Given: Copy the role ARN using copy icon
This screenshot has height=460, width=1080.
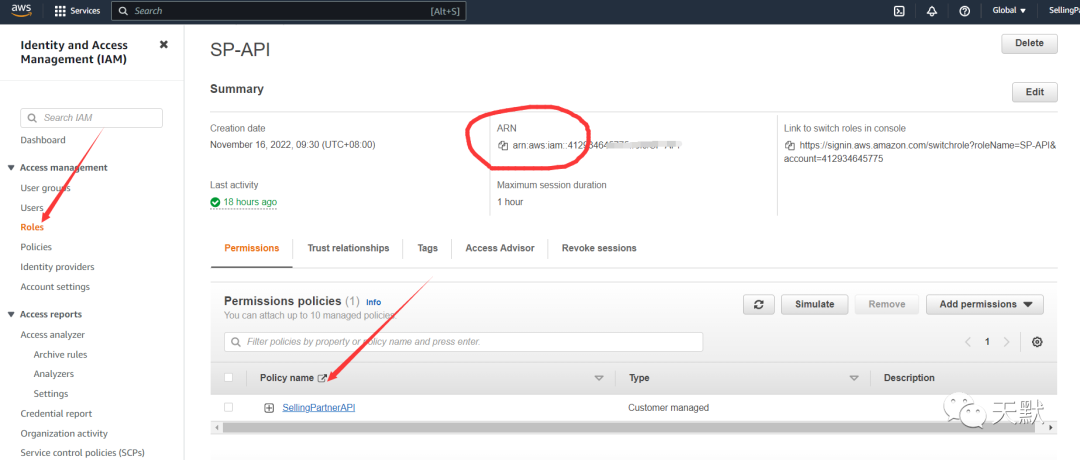Looking at the screenshot, I should pos(503,145).
